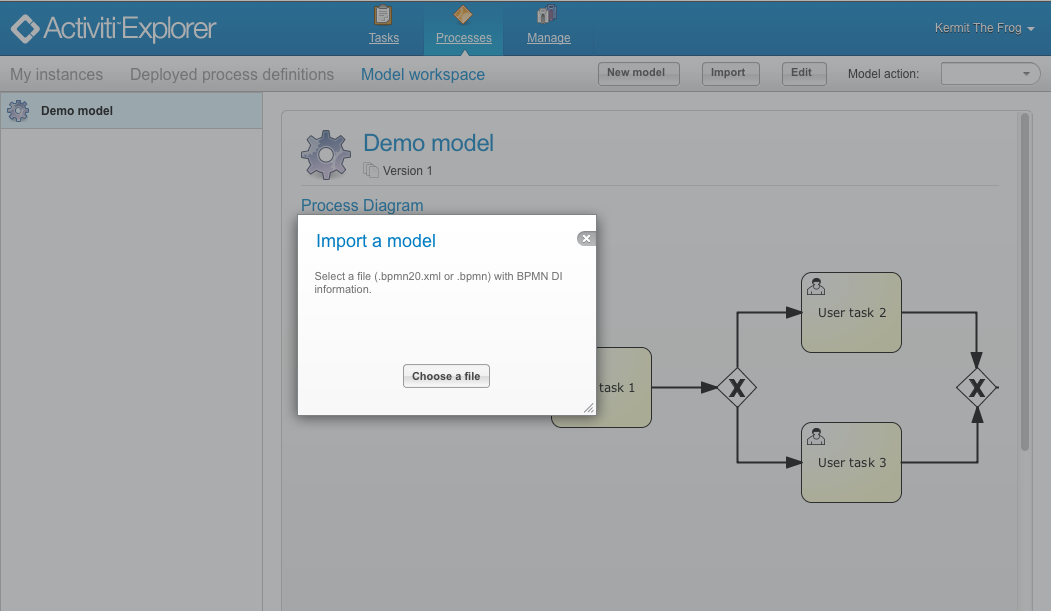
Task: Close the Import a model dialog
Action: [586, 238]
